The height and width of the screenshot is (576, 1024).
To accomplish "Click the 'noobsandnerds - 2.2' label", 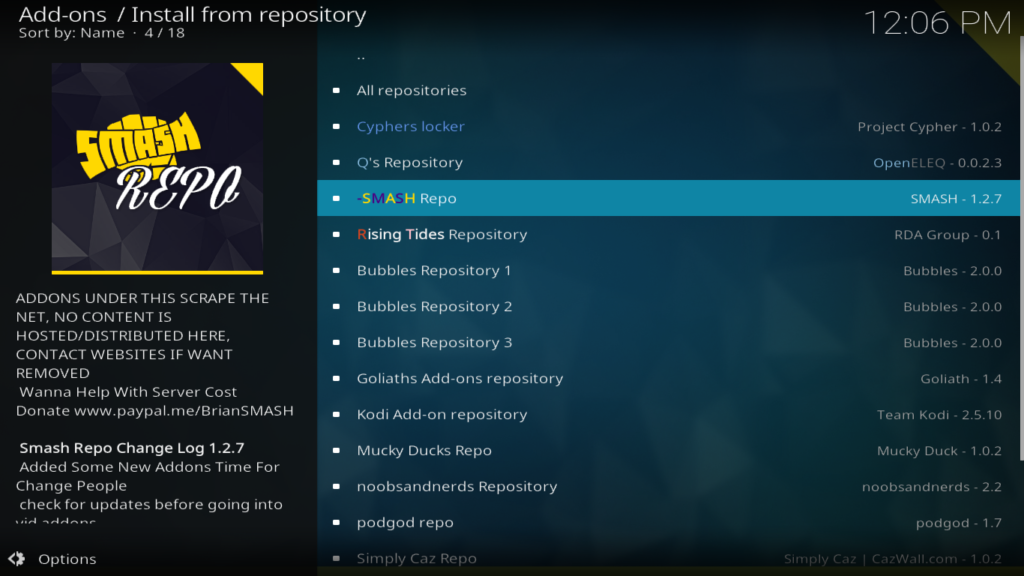I will pyautogui.click(x=932, y=487).
